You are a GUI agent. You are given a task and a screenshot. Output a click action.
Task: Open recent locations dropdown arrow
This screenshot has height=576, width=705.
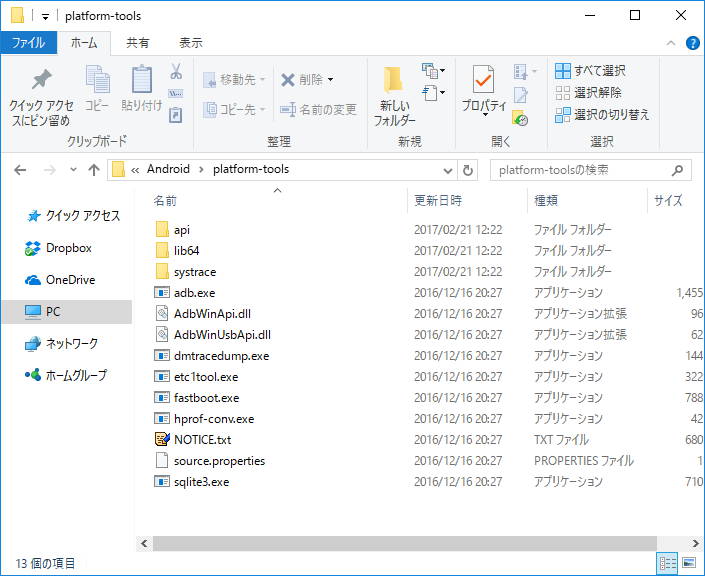point(73,170)
